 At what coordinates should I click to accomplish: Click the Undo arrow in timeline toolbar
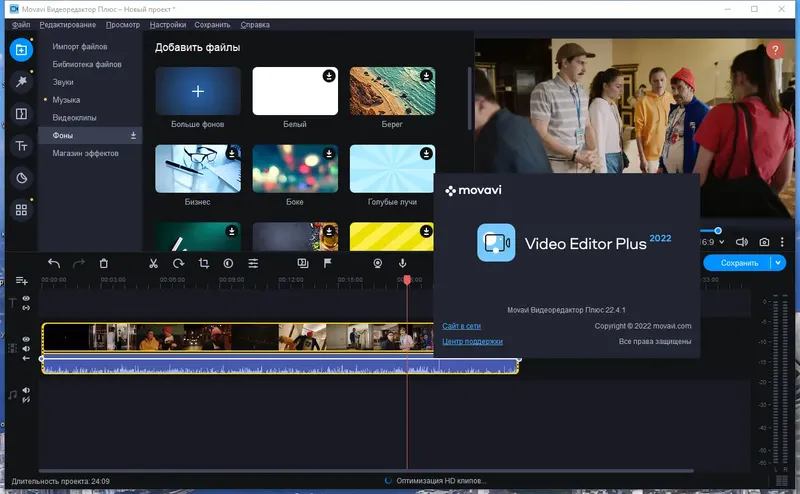54,263
